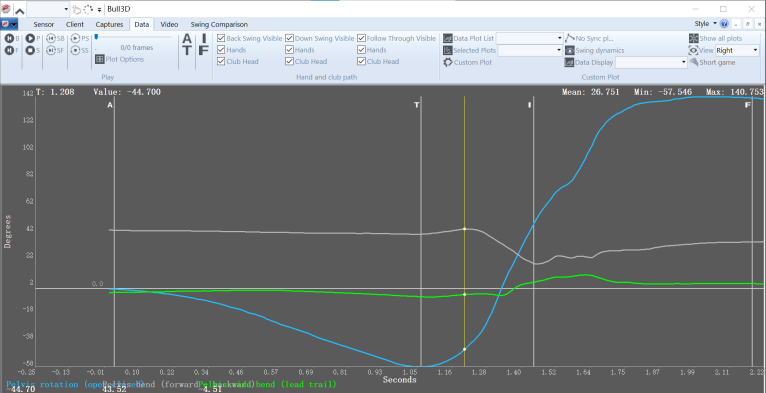Click Show all plots icon

tap(693, 38)
